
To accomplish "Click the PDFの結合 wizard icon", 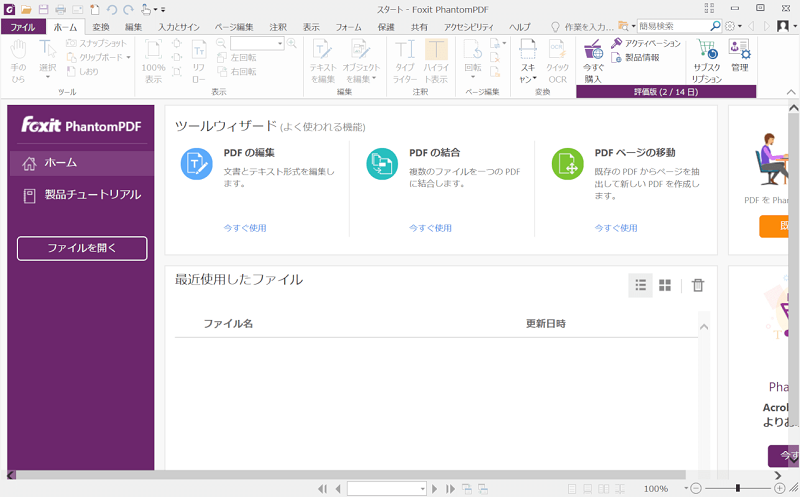I will pos(382,163).
